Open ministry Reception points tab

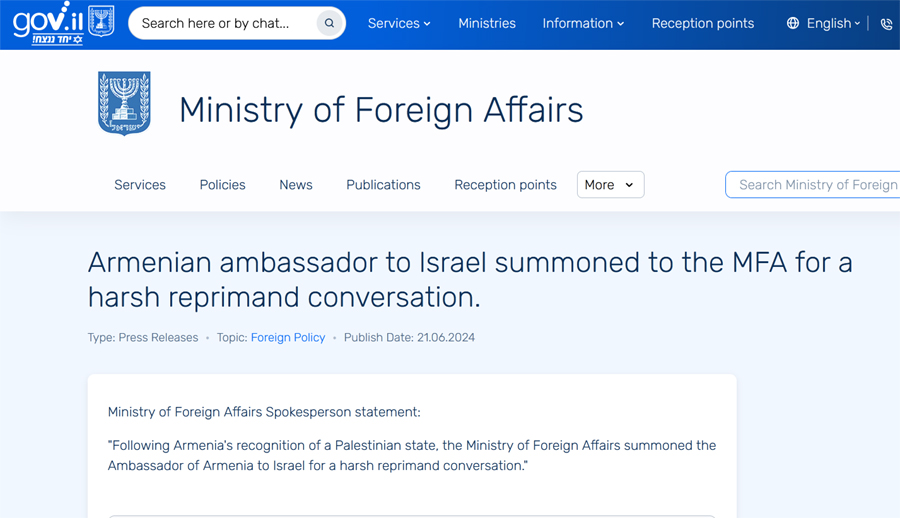pyautogui.click(x=505, y=184)
